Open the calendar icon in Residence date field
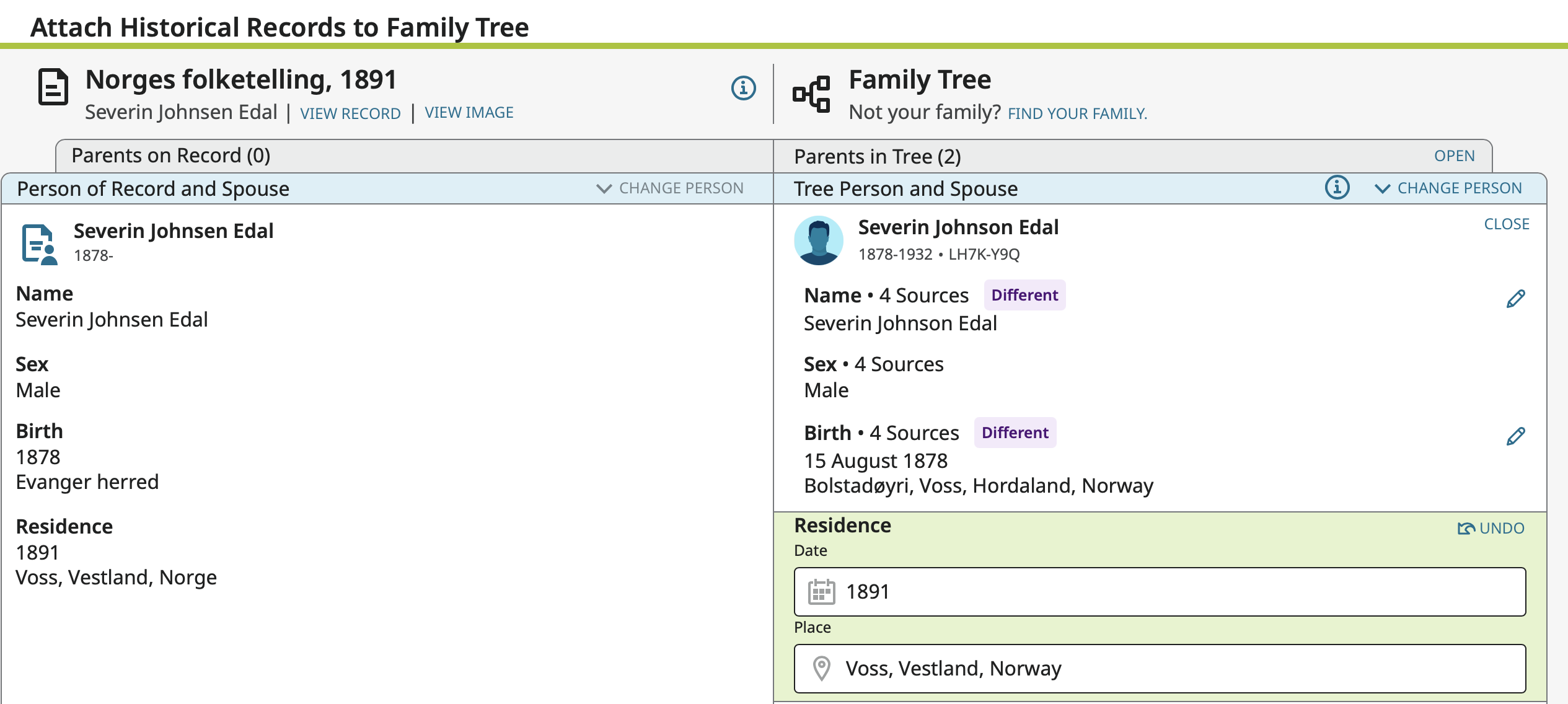This screenshot has height=704, width=1568. point(821,592)
